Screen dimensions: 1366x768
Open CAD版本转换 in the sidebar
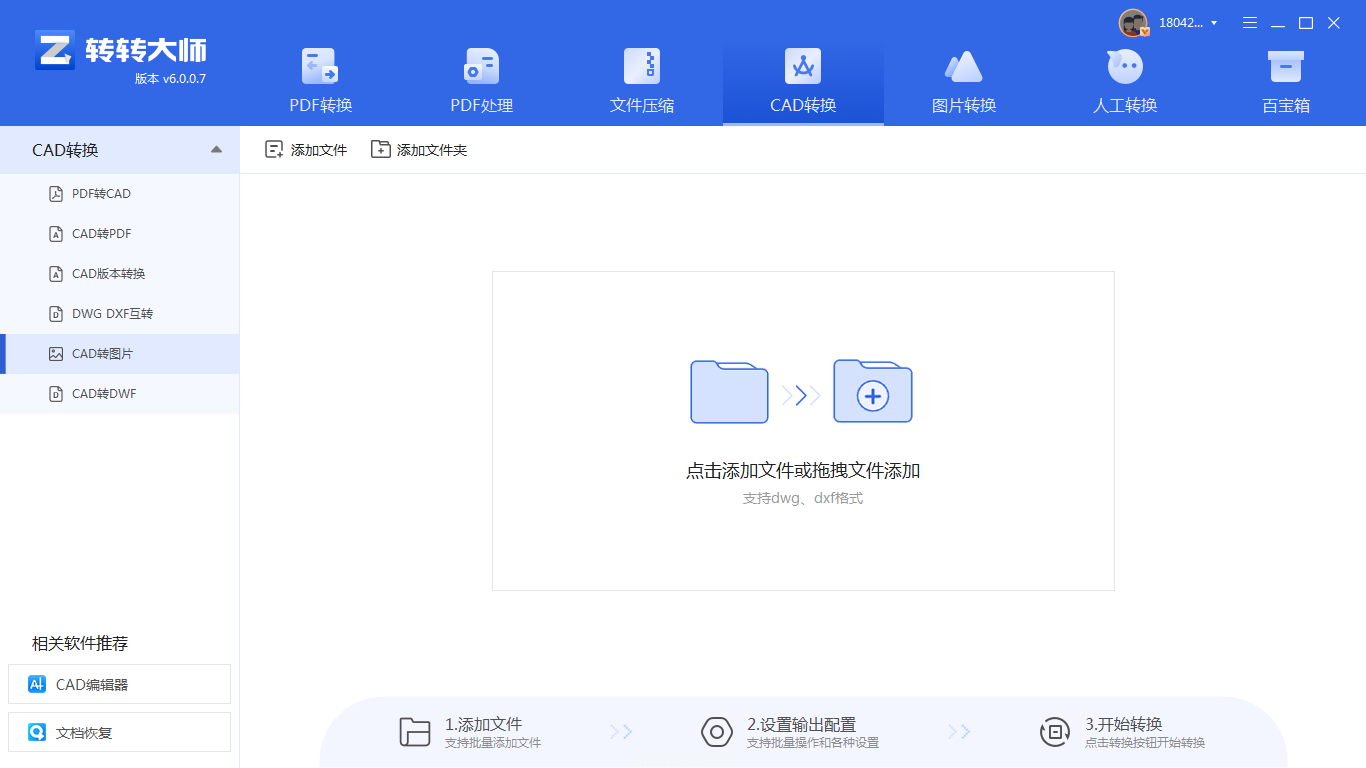pos(120,274)
